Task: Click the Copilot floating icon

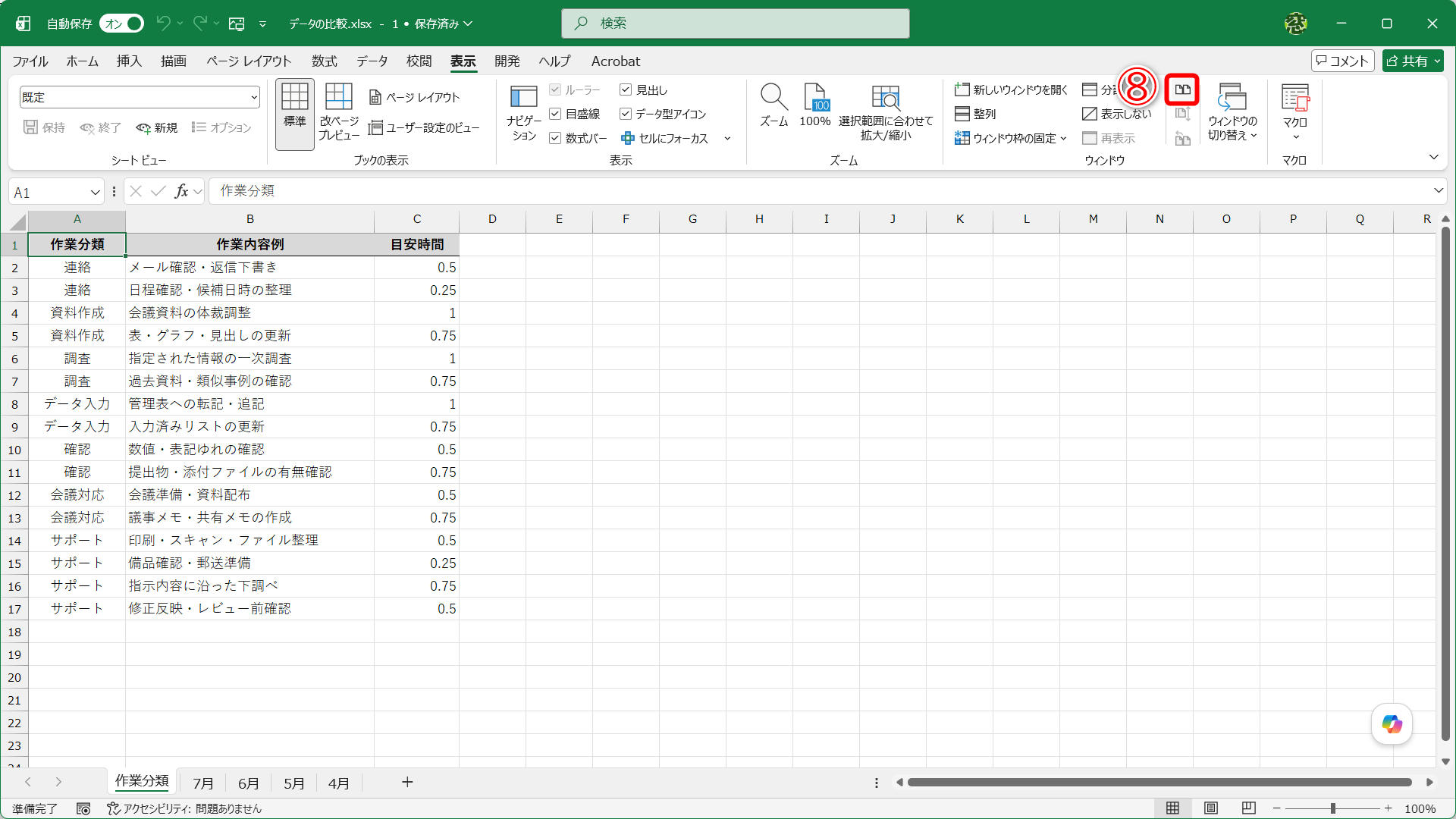Action: [x=1392, y=724]
